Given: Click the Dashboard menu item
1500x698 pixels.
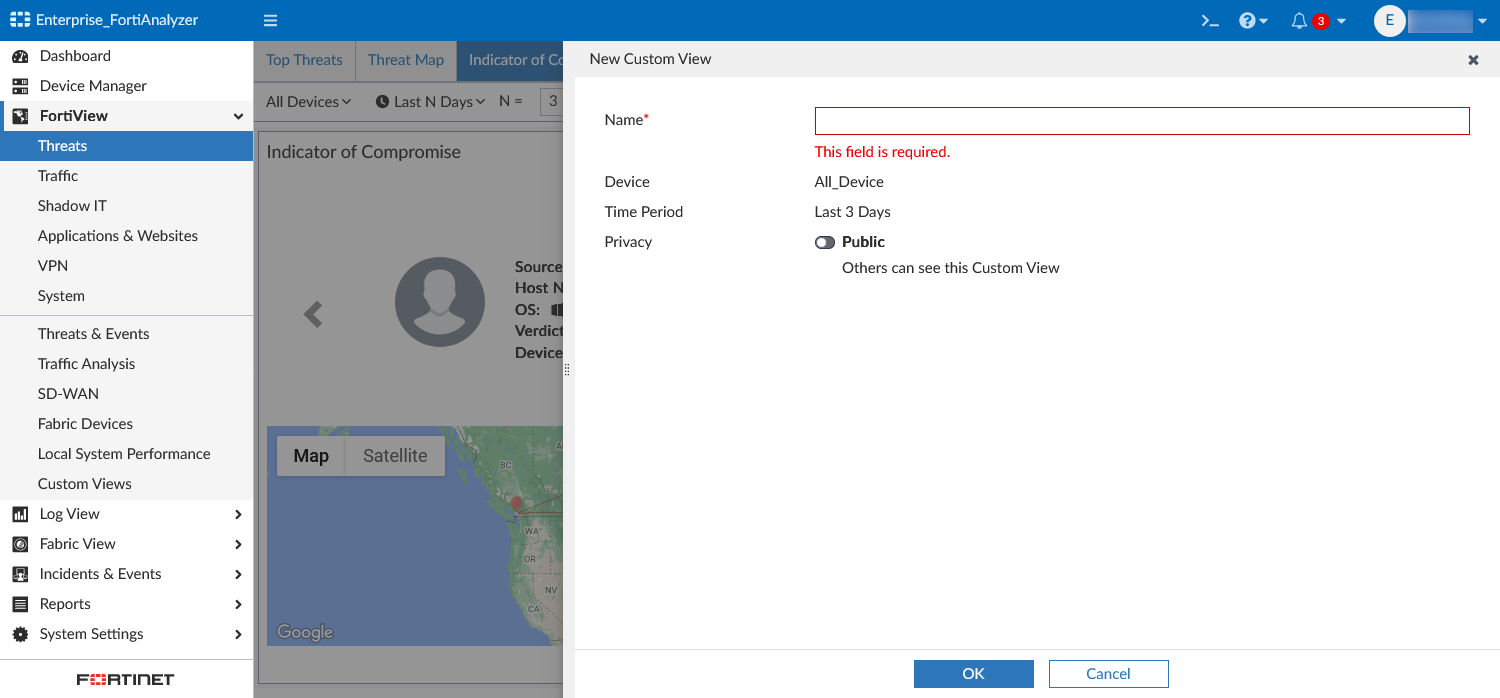Looking at the screenshot, I should (x=126, y=56).
